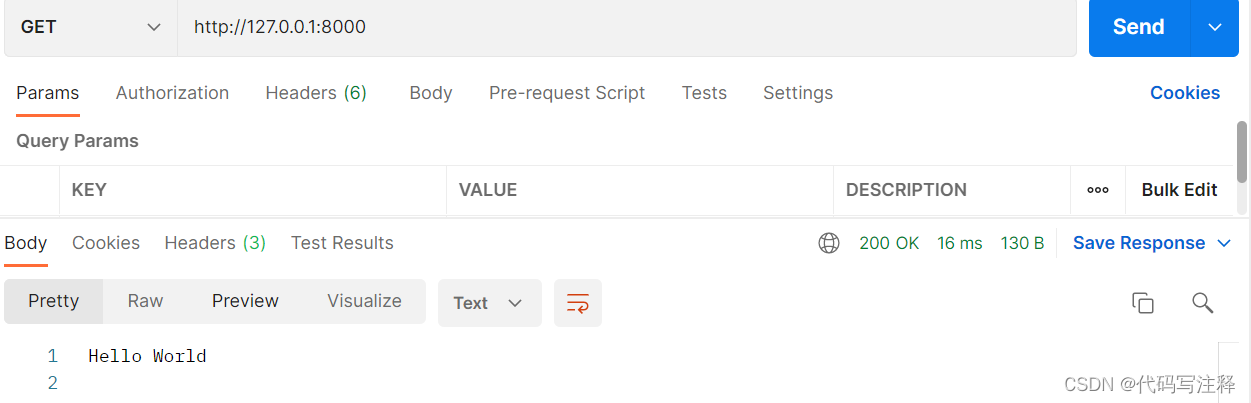Search within the response body
The image size is (1251, 403).
[x=1202, y=303]
